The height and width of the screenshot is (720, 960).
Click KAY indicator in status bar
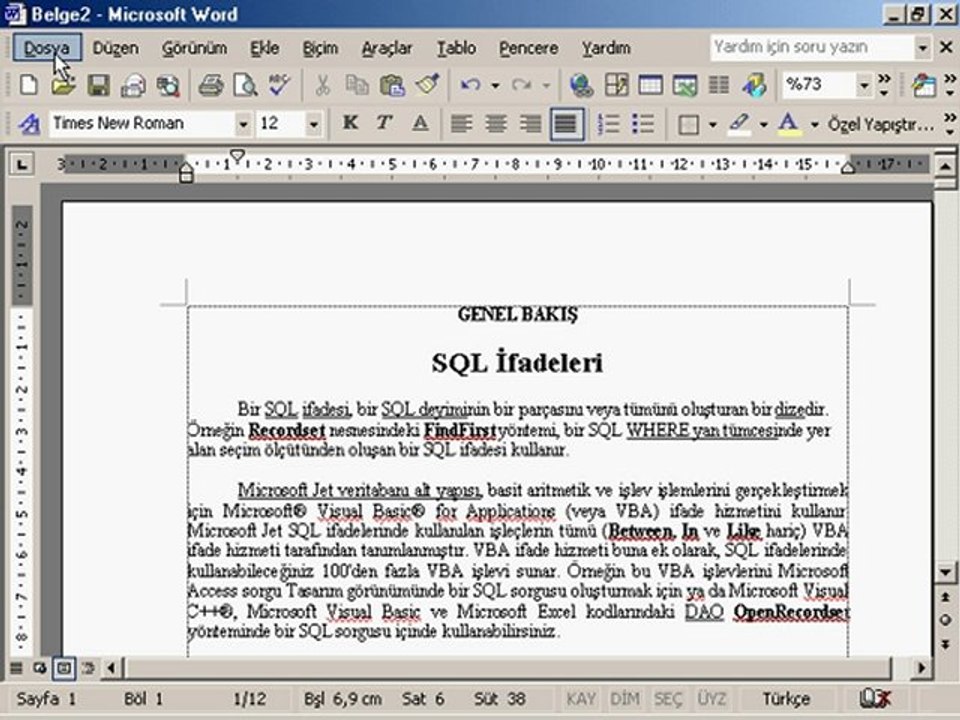(x=580, y=699)
